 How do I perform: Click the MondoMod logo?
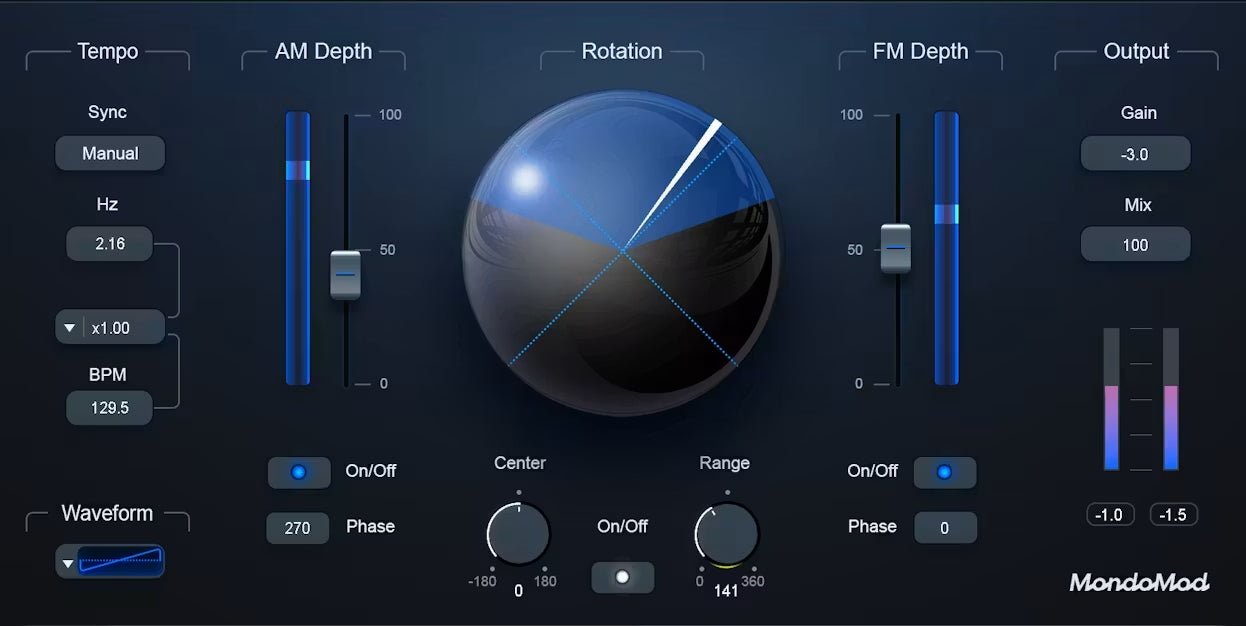point(1139,582)
